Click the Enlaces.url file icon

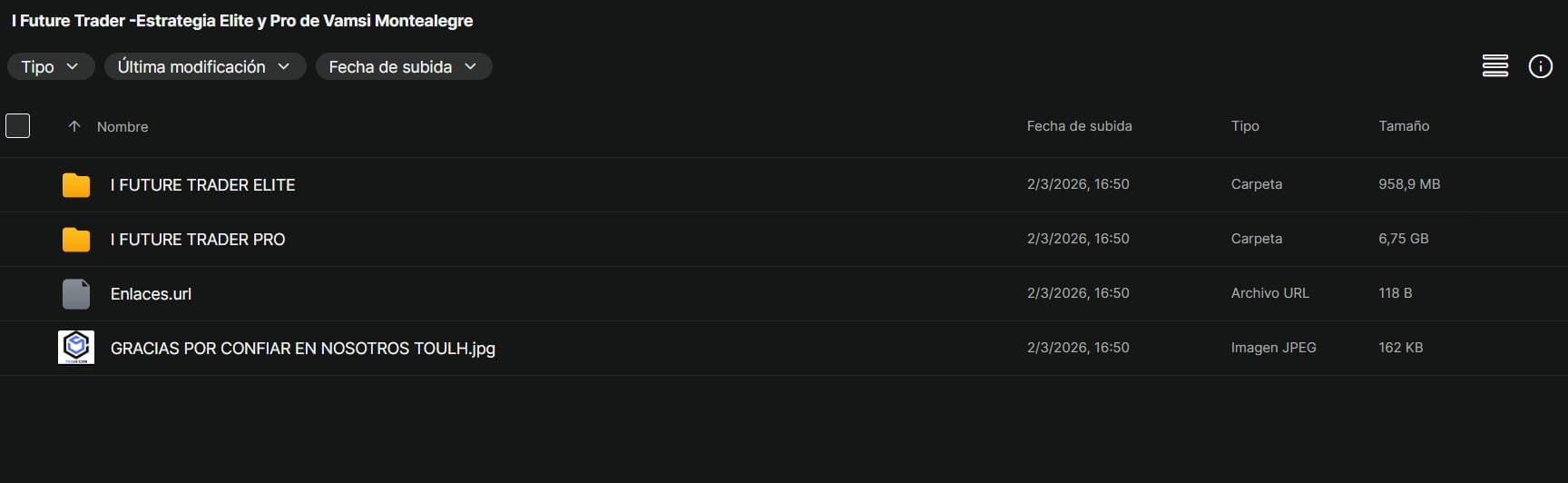[76, 294]
